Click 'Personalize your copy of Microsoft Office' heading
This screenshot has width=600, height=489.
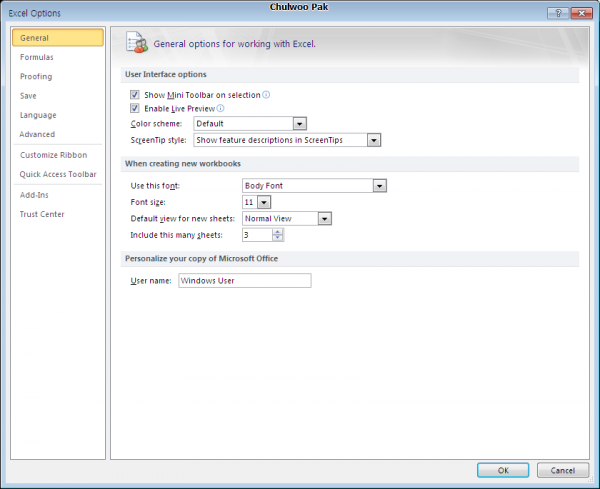202,258
